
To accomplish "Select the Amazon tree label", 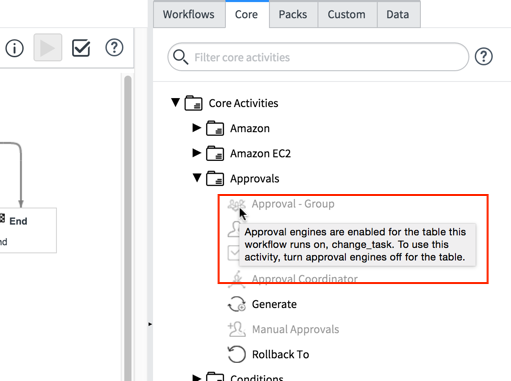I will (250, 128).
